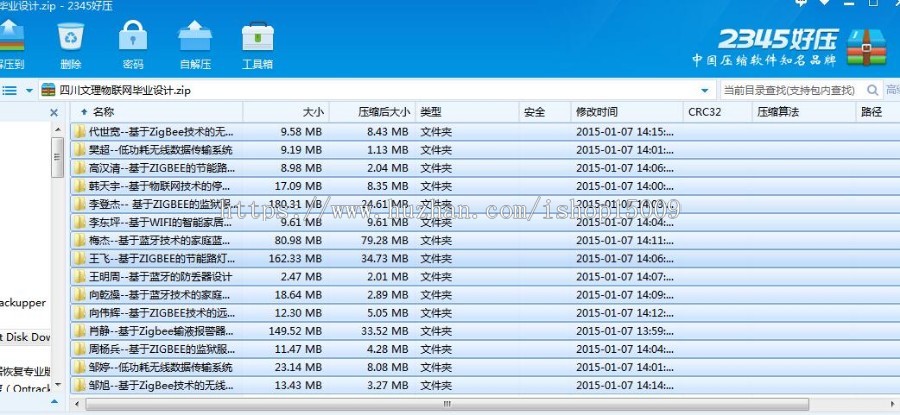Click the search box 当前目录查找
900x415 pixels.
[791, 90]
